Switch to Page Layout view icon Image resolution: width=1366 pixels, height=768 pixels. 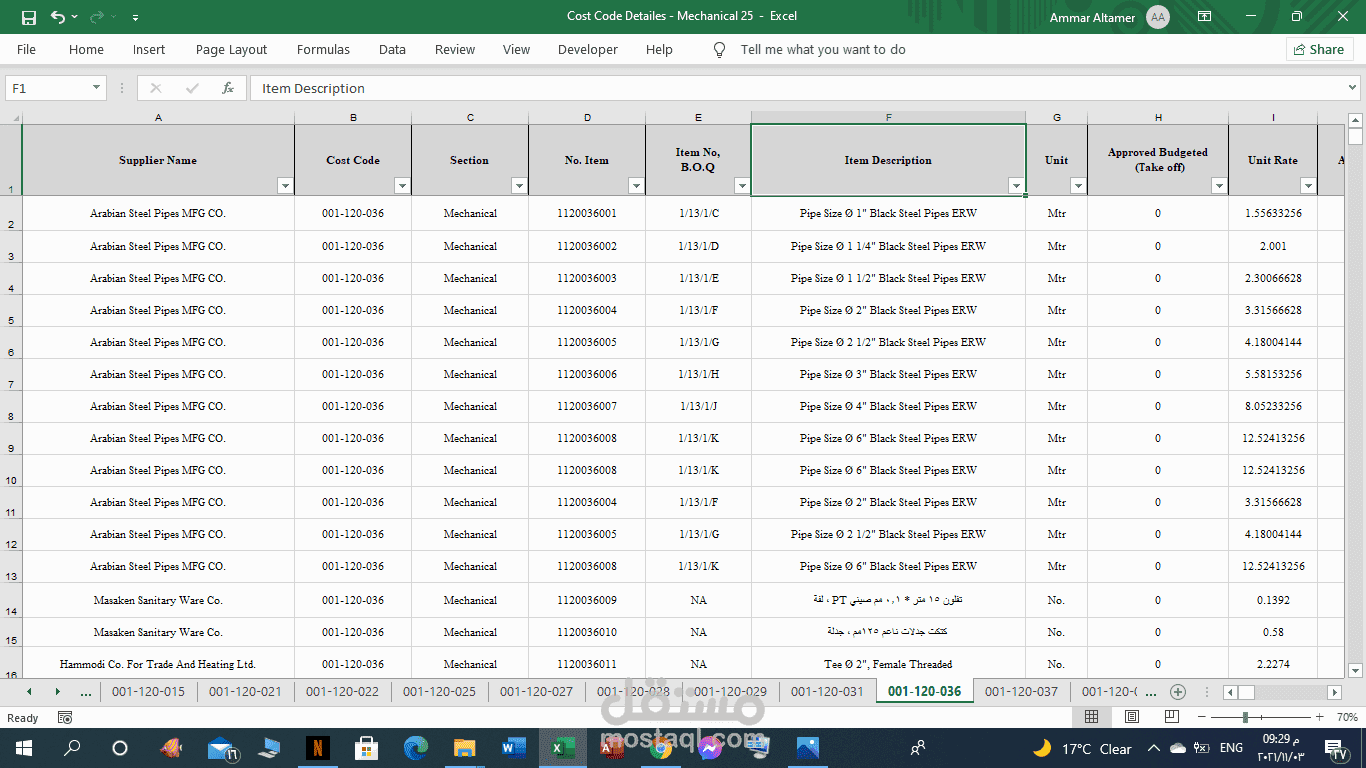point(1131,717)
